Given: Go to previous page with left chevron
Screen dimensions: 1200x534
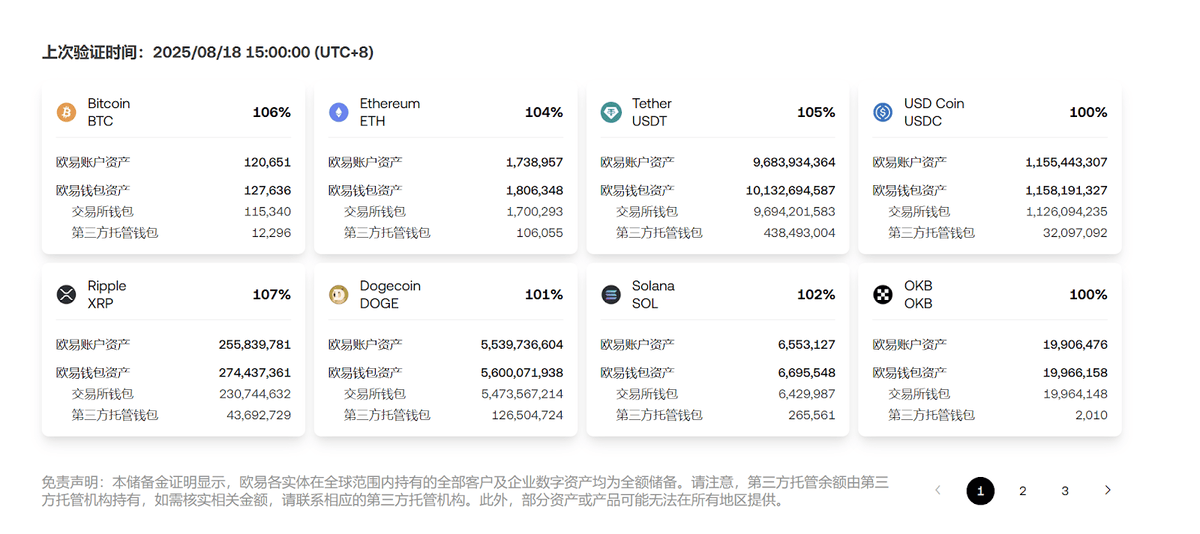Looking at the screenshot, I should [x=938, y=490].
